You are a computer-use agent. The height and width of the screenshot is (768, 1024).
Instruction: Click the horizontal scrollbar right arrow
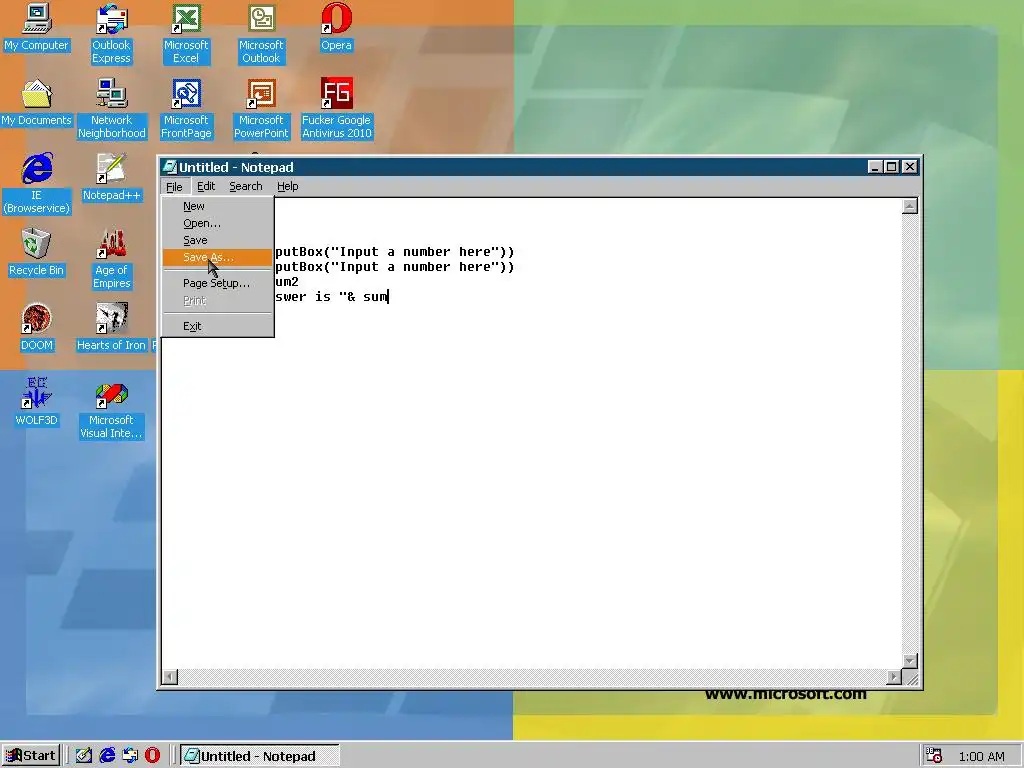(x=894, y=677)
